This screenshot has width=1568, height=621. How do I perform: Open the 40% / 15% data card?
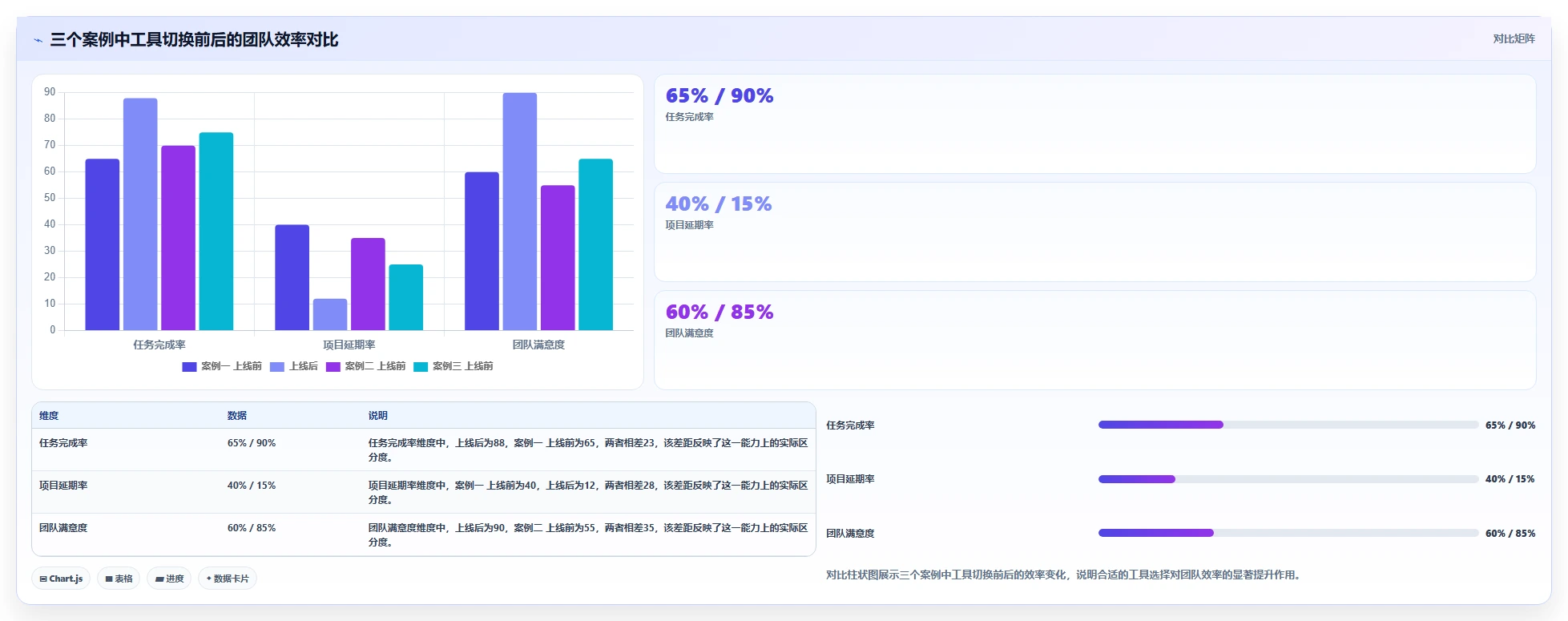(x=1094, y=232)
